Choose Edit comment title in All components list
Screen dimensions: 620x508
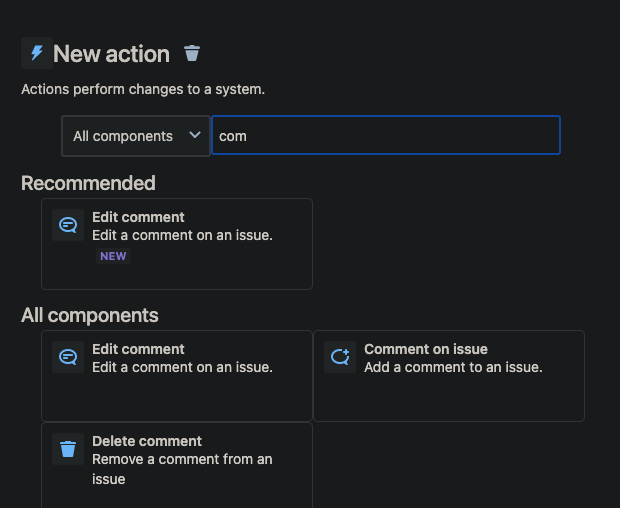(x=138, y=349)
